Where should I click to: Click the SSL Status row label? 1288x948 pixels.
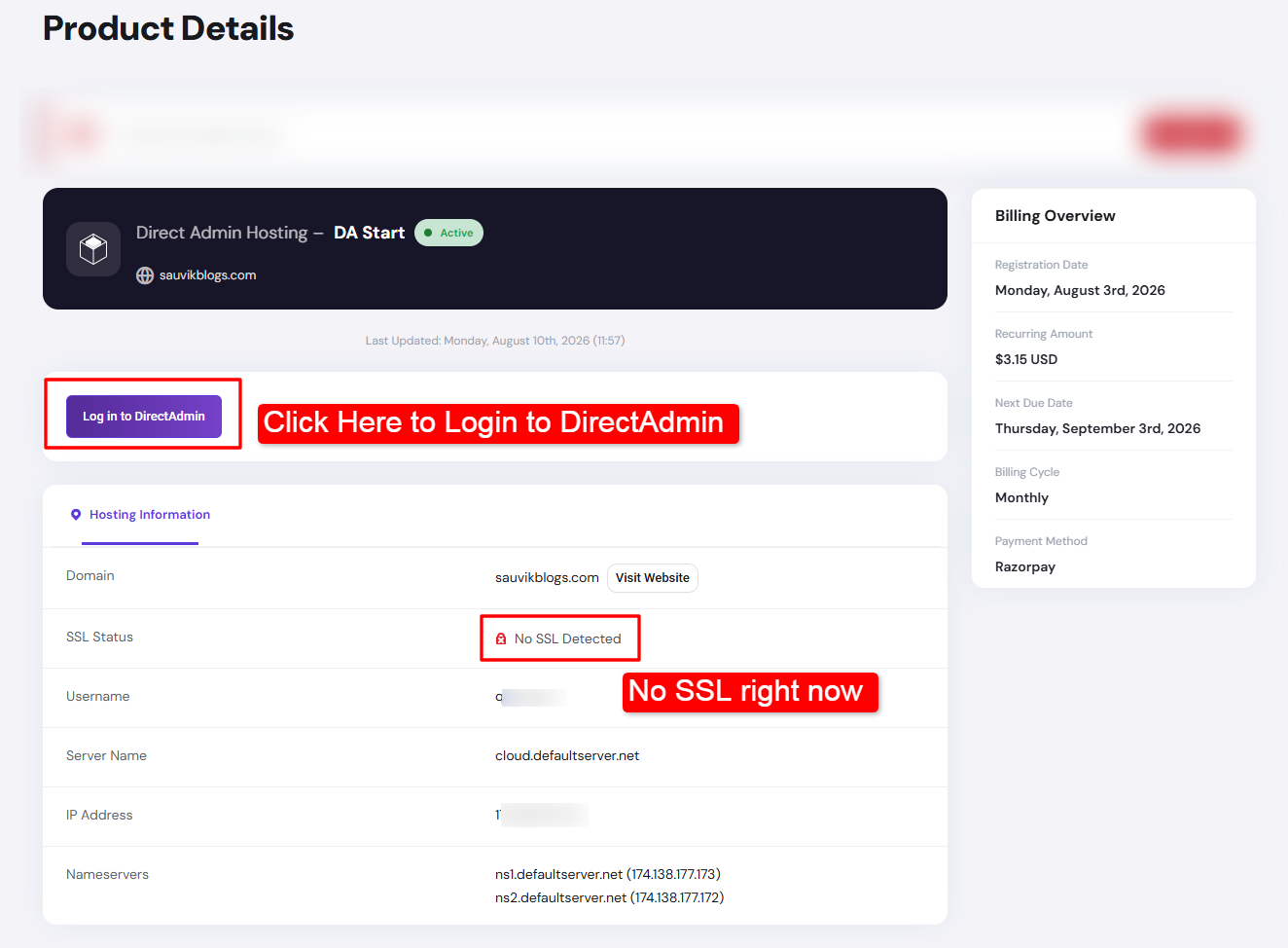point(99,638)
